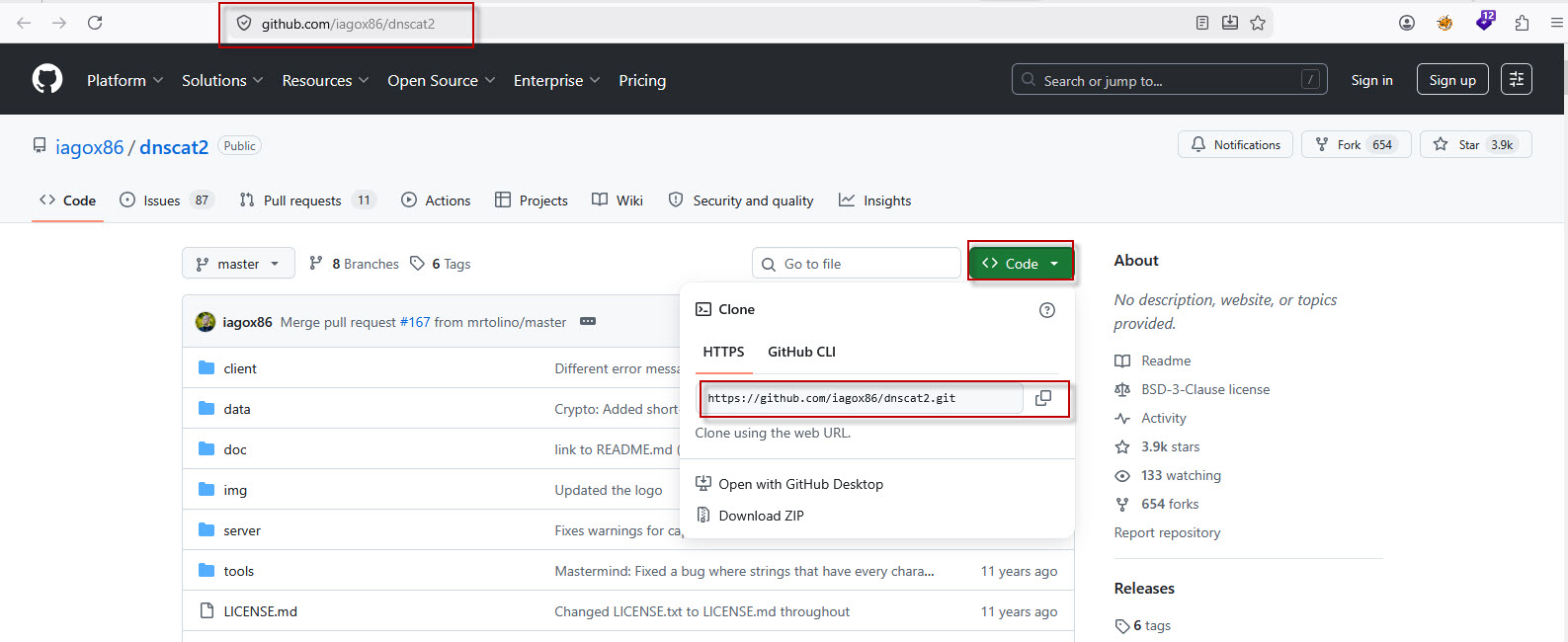Open Clone help question mark icon
The height and width of the screenshot is (642, 1568).
[1047, 310]
